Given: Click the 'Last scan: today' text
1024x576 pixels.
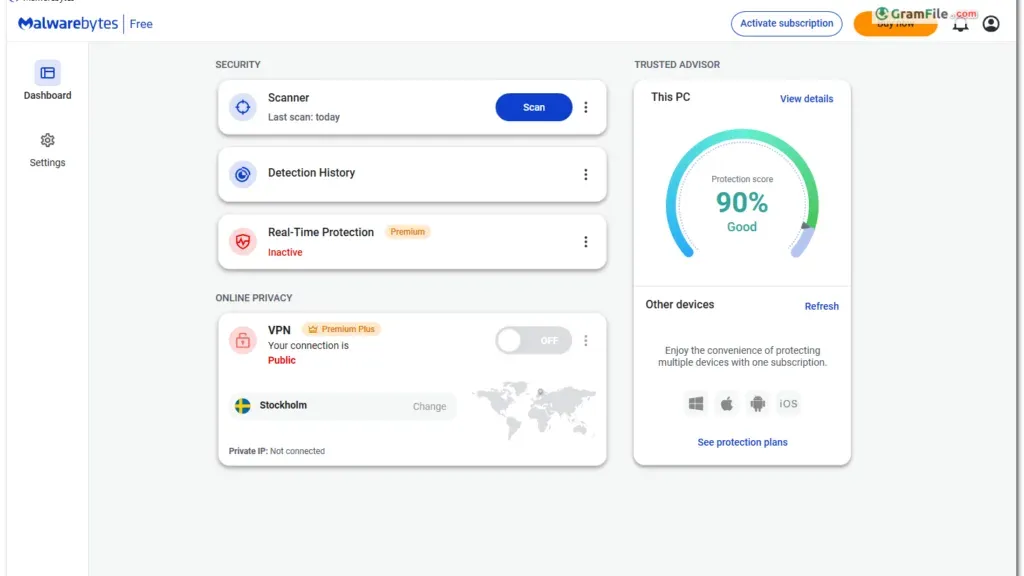Looking at the screenshot, I should (304, 117).
